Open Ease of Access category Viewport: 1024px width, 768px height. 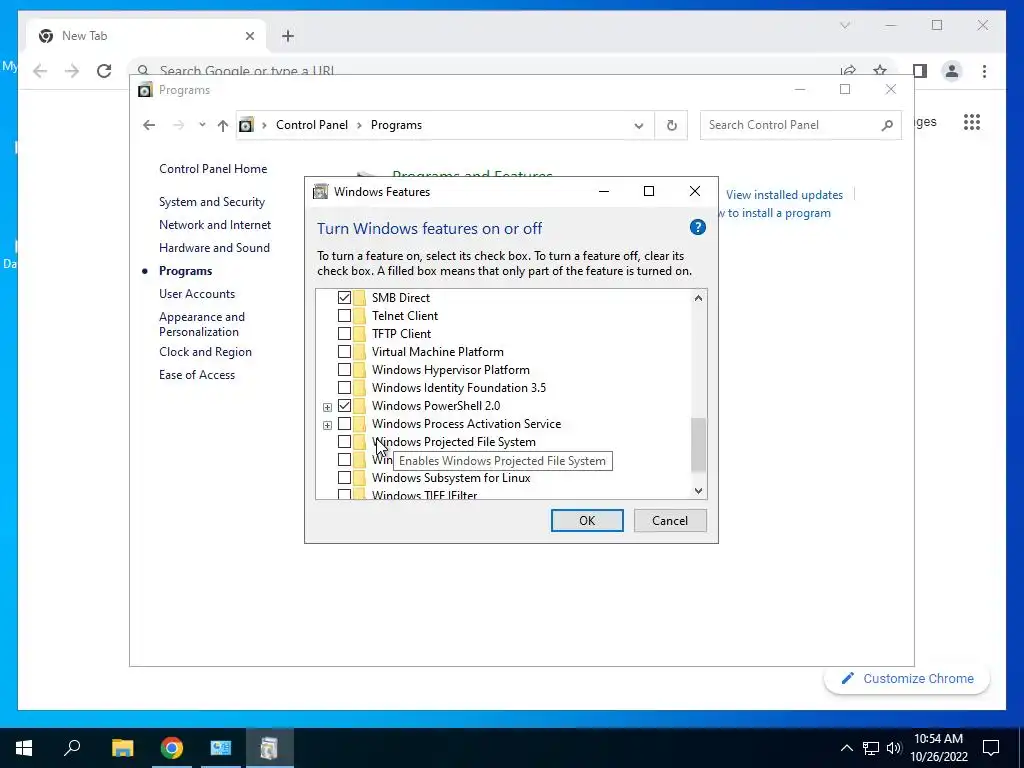197,375
